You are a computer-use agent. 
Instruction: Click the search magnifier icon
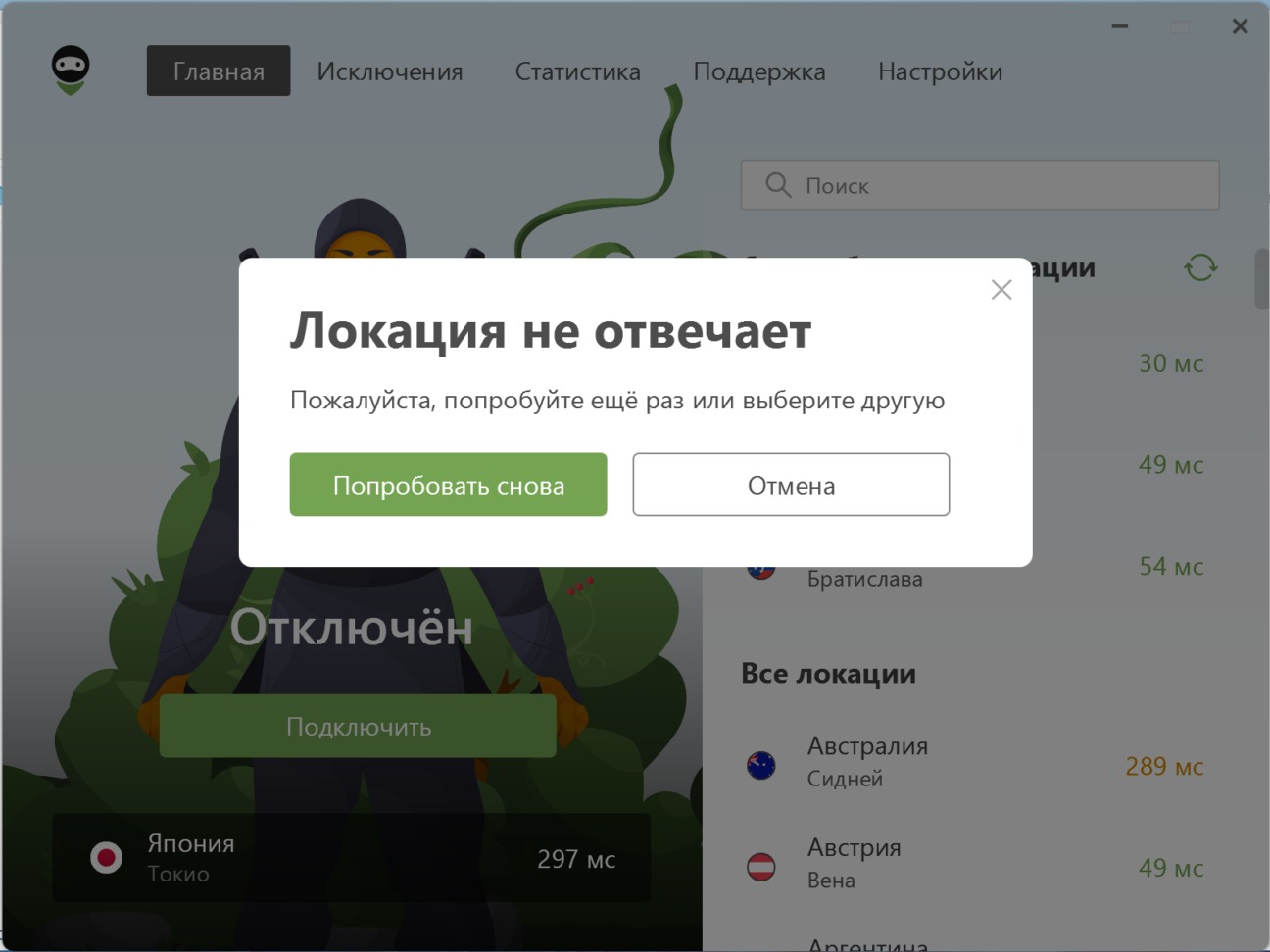[778, 185]
